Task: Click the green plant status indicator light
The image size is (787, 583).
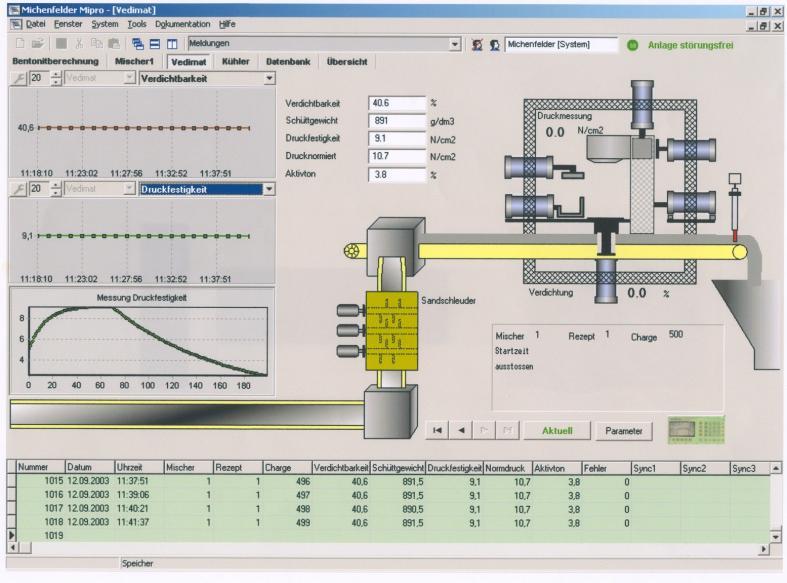Action: tap(632, 45)
